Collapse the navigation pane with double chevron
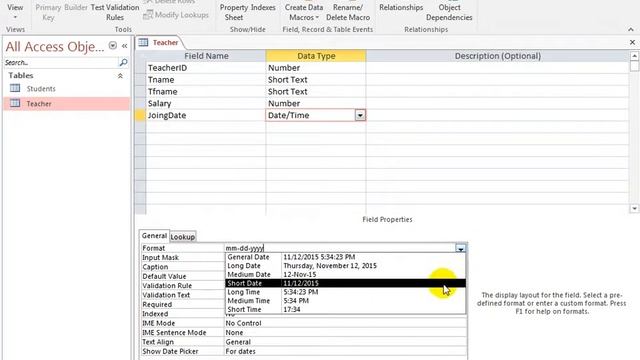Image resolution: width=640 pixels, height=360 pixels. click(124, 46)
